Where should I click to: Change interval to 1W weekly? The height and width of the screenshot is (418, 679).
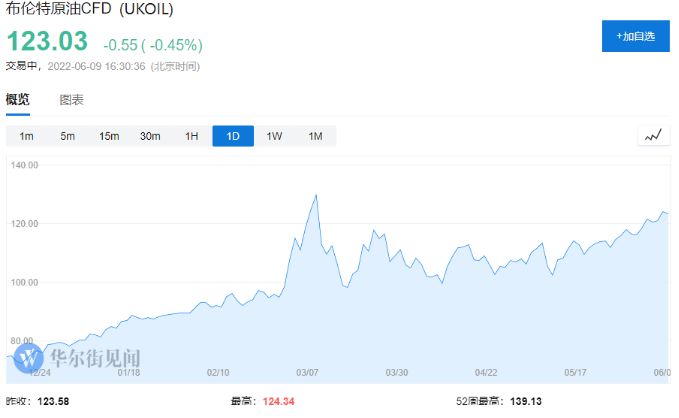(274, 136)
